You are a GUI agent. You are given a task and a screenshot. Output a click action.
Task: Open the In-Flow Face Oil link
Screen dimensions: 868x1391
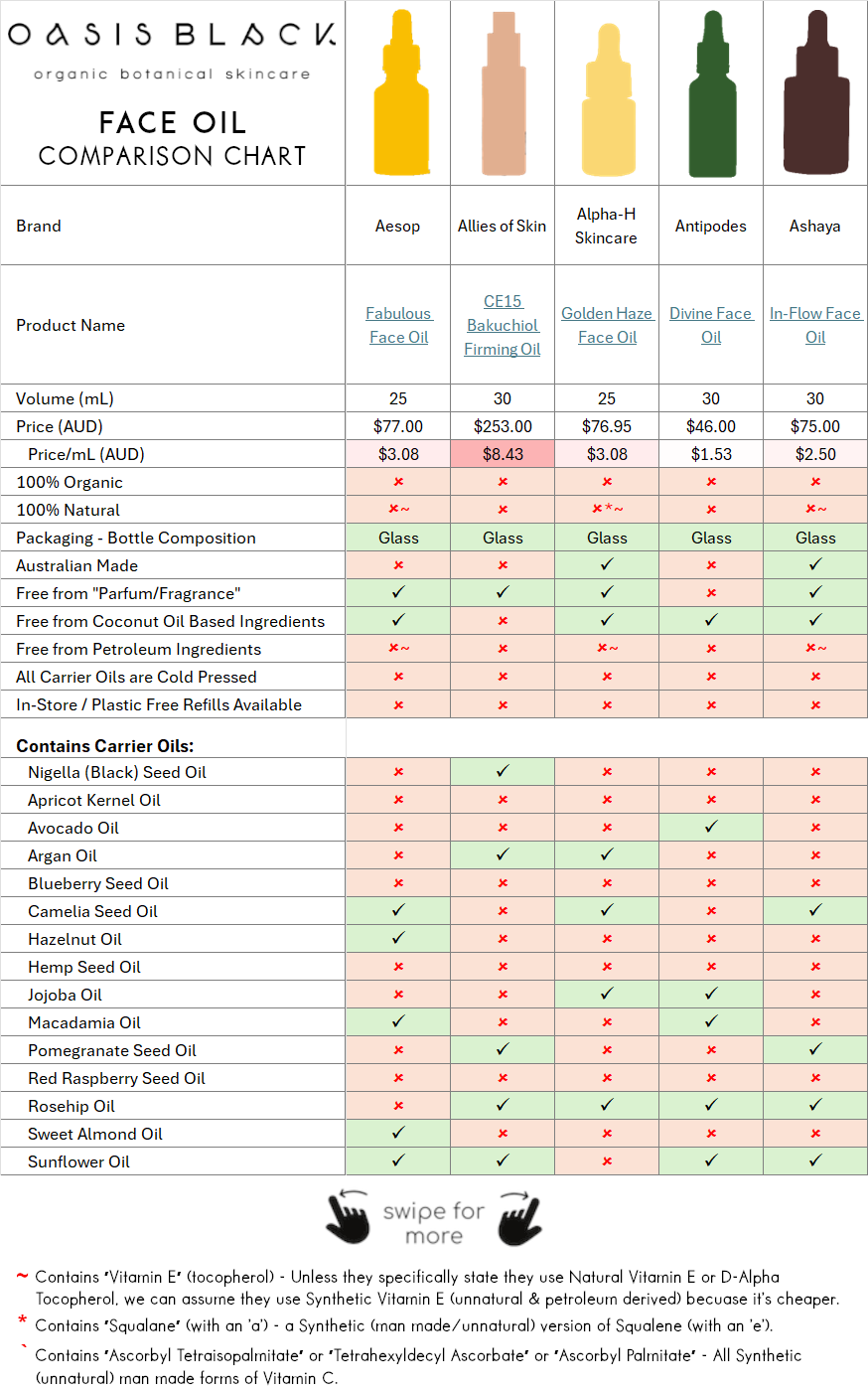815,325
